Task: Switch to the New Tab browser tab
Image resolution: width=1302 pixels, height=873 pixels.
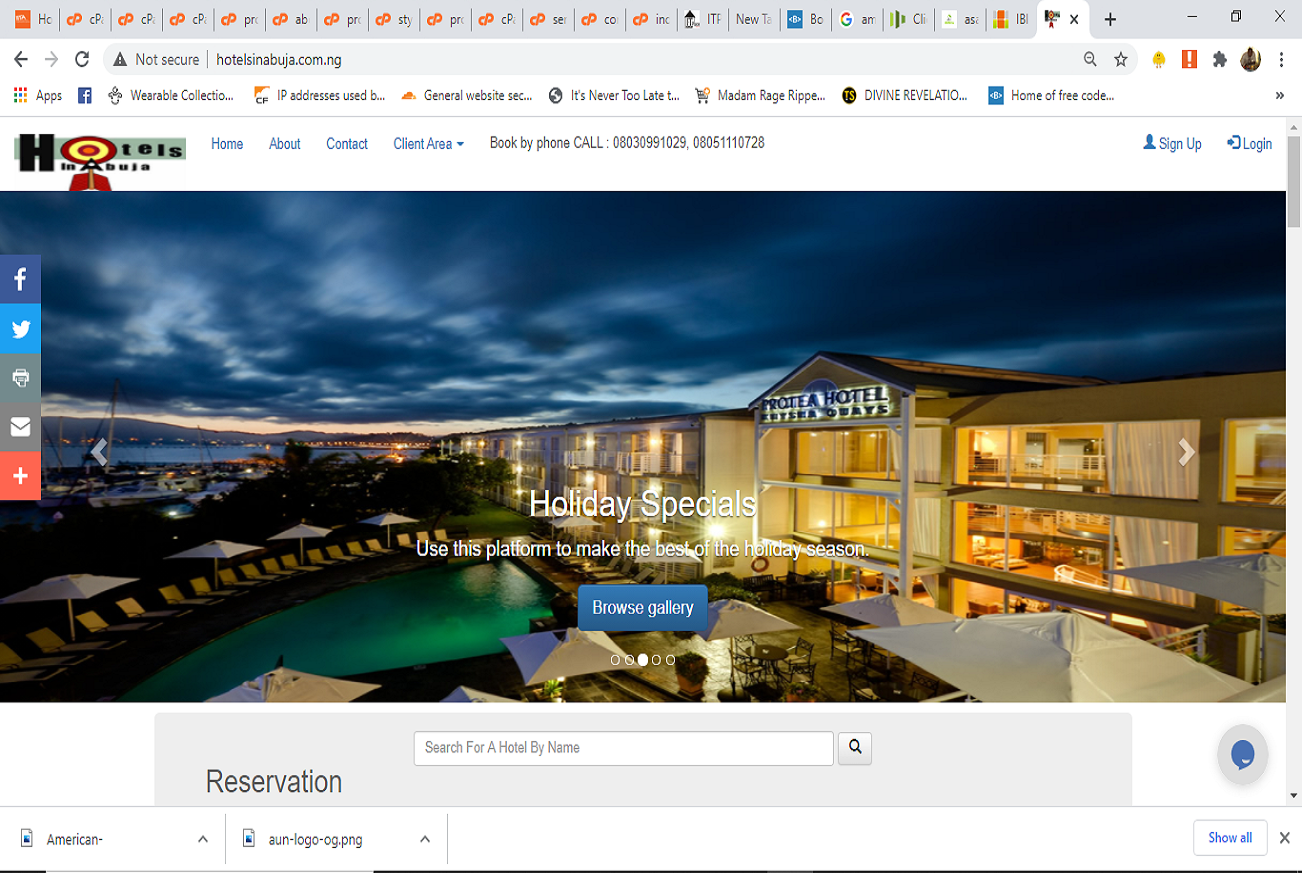Action: [753, 19]
